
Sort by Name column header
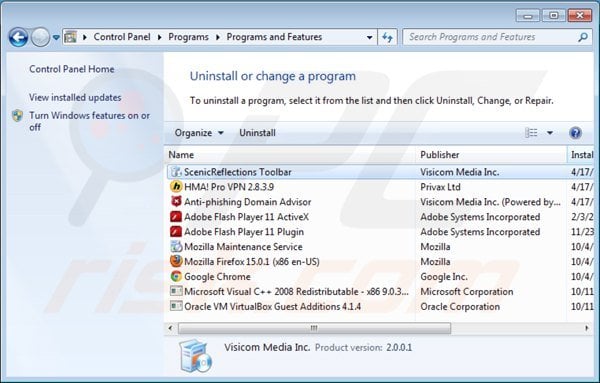[291, 155]
